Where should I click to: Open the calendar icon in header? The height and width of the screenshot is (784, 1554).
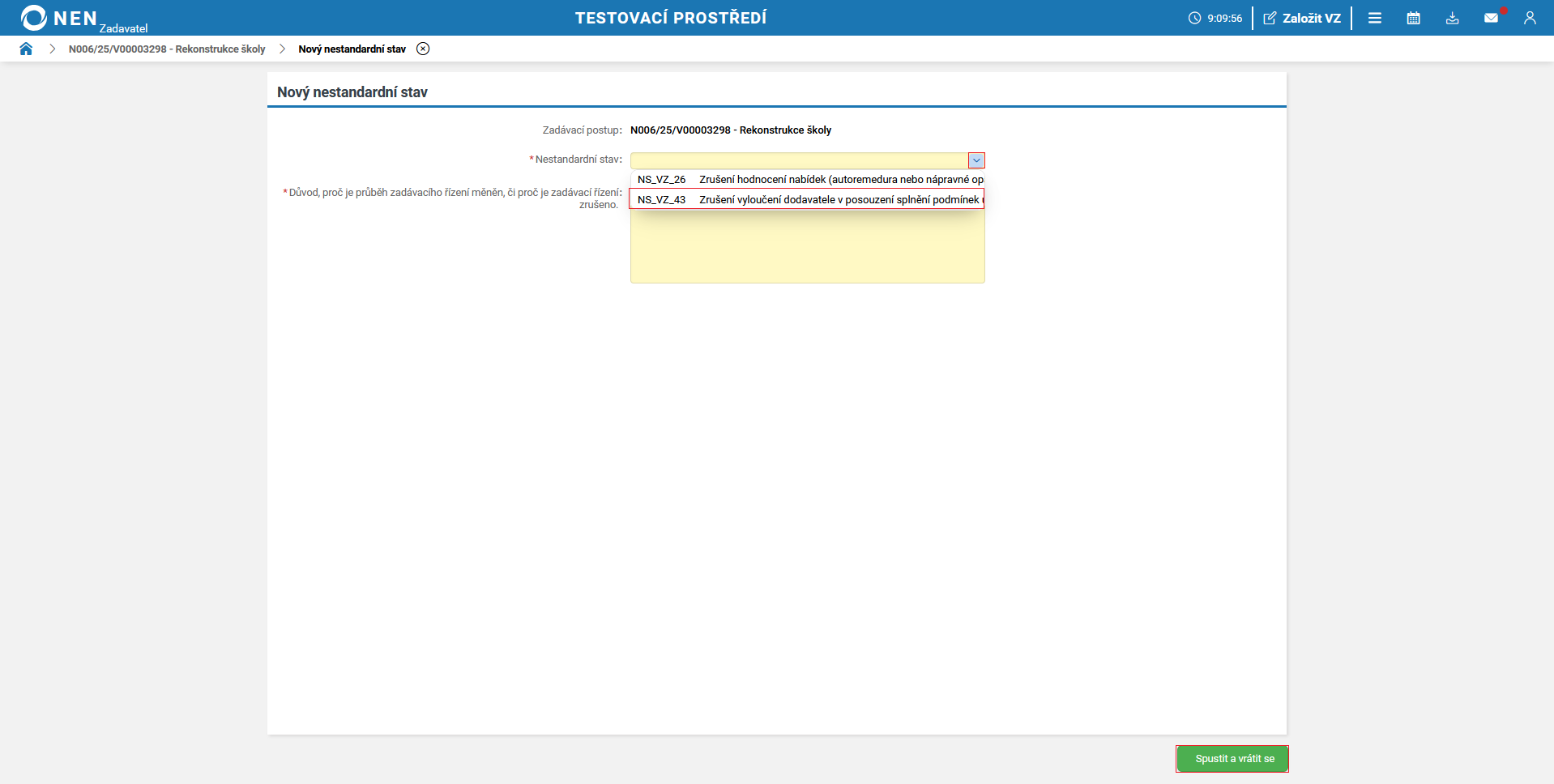pos(1414,18)
